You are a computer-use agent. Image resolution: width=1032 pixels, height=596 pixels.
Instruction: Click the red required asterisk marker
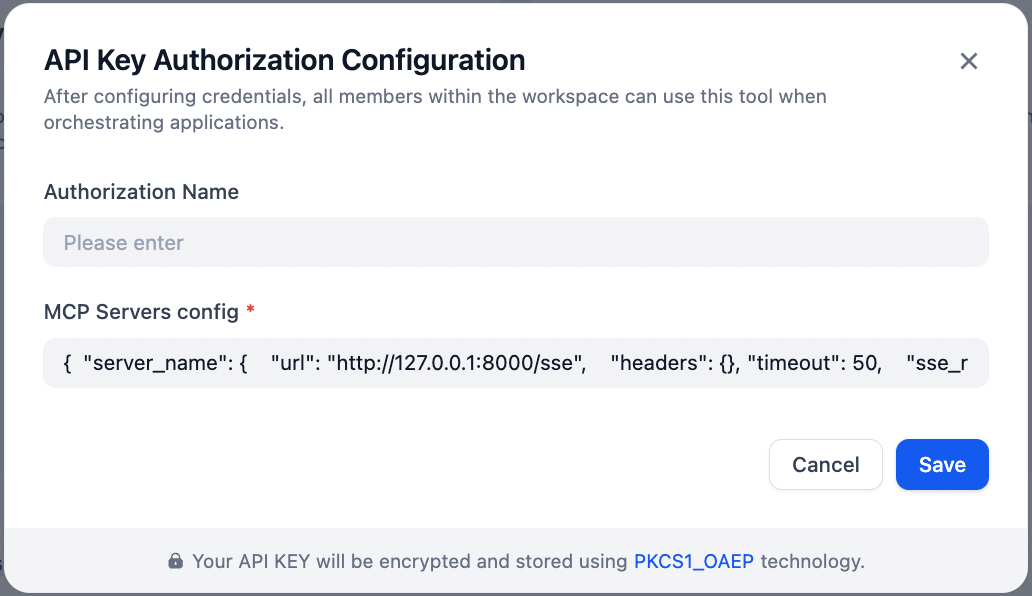[x=250, y=311]
